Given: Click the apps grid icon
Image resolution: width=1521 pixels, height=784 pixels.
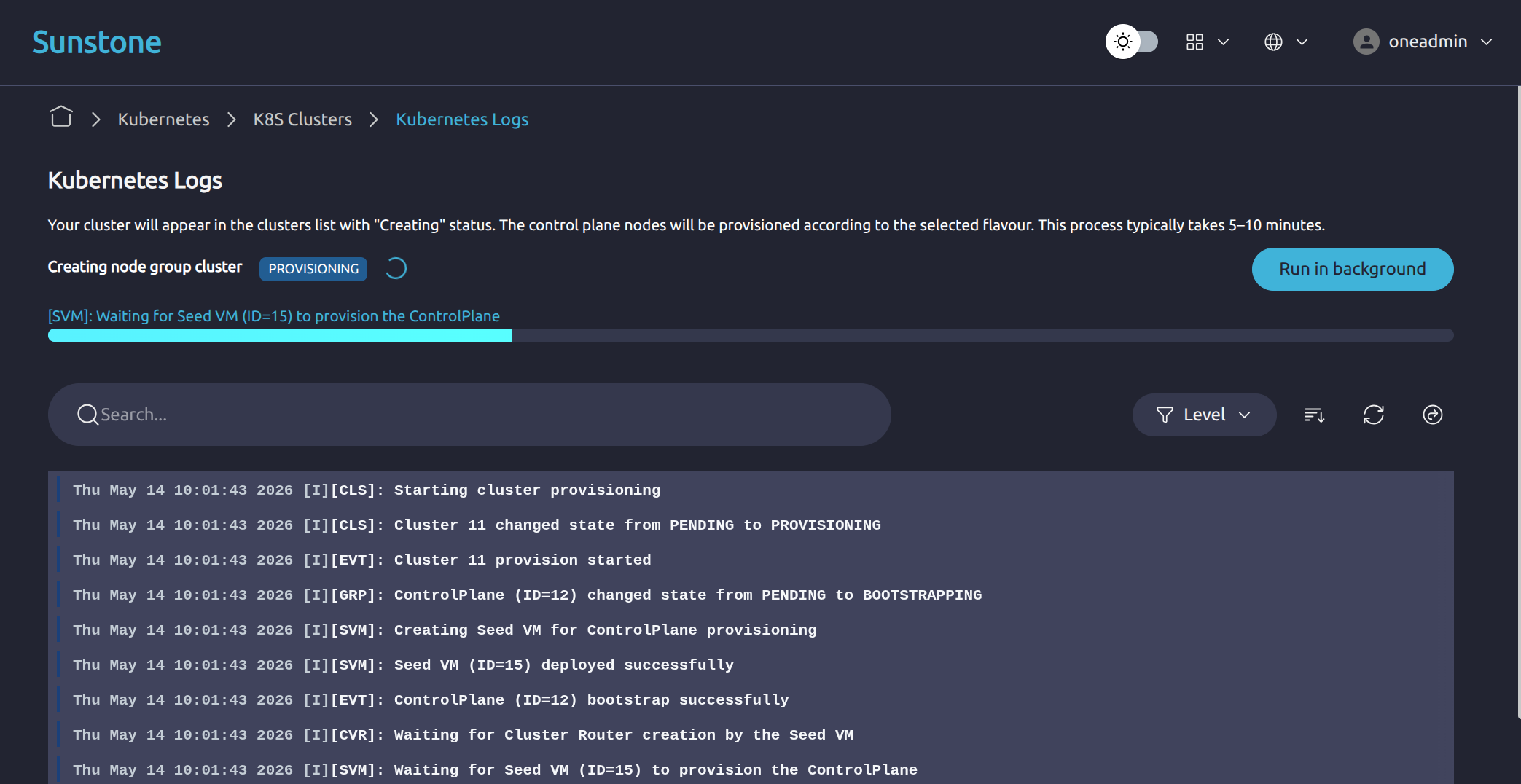Looking at the screenshot, I should (1194, 42).
